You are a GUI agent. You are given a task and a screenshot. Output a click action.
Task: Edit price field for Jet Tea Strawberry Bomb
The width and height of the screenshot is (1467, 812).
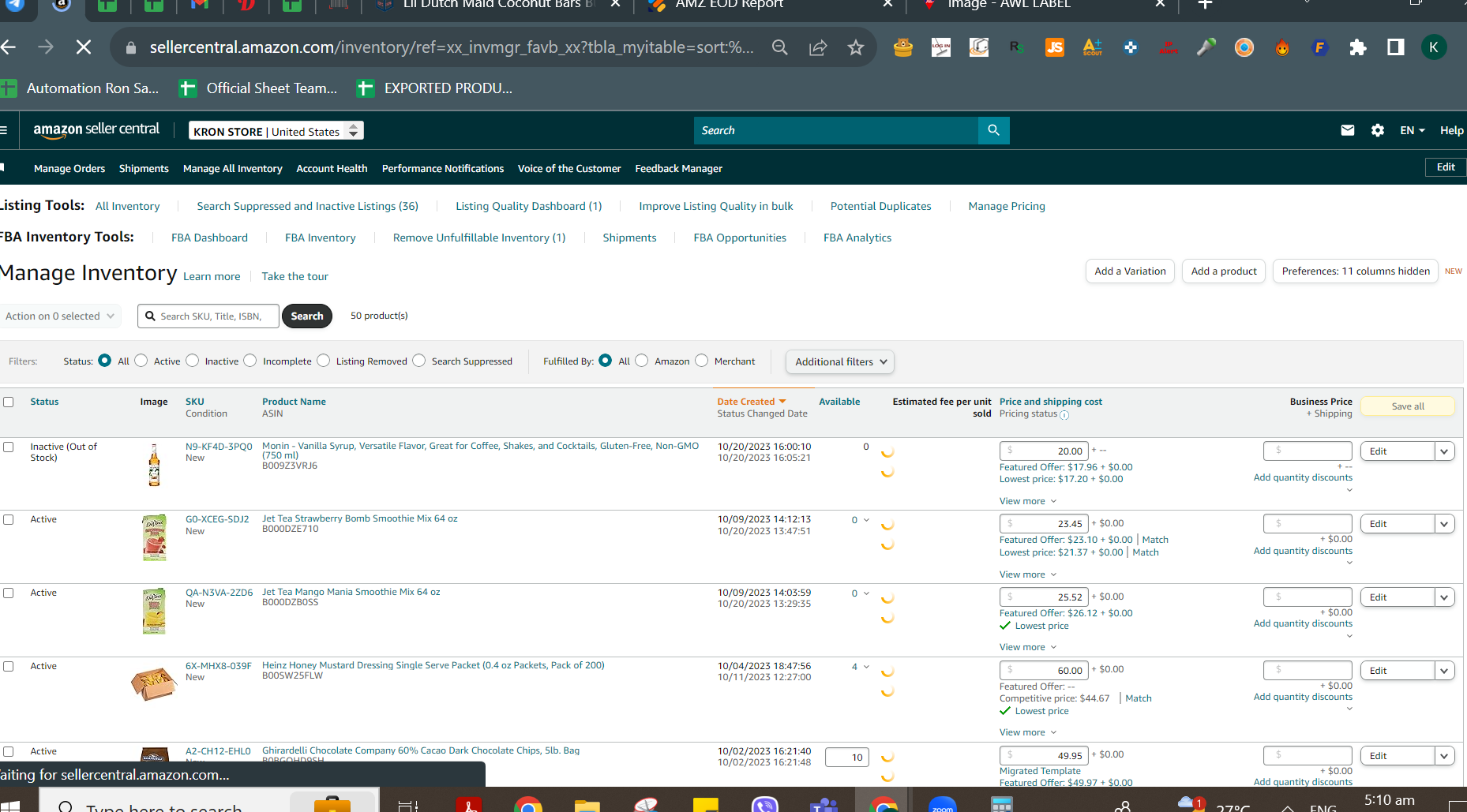point(1044,524)
